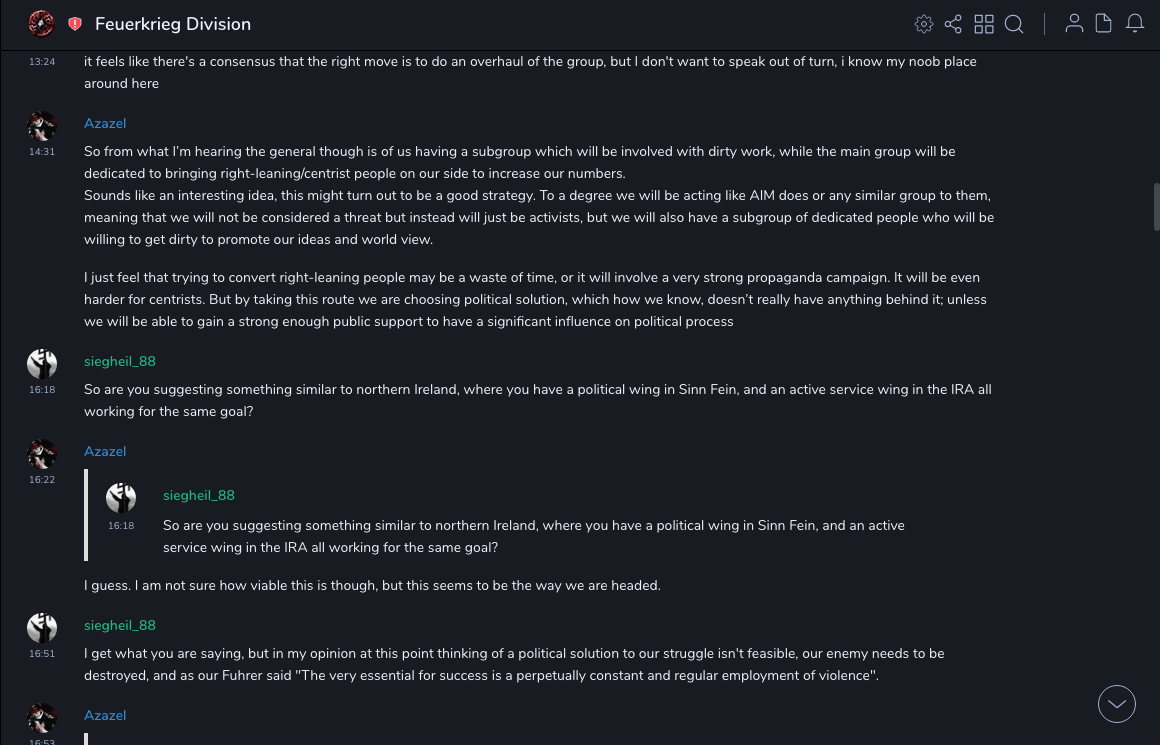Open the conversation settings gear icon

924,24
